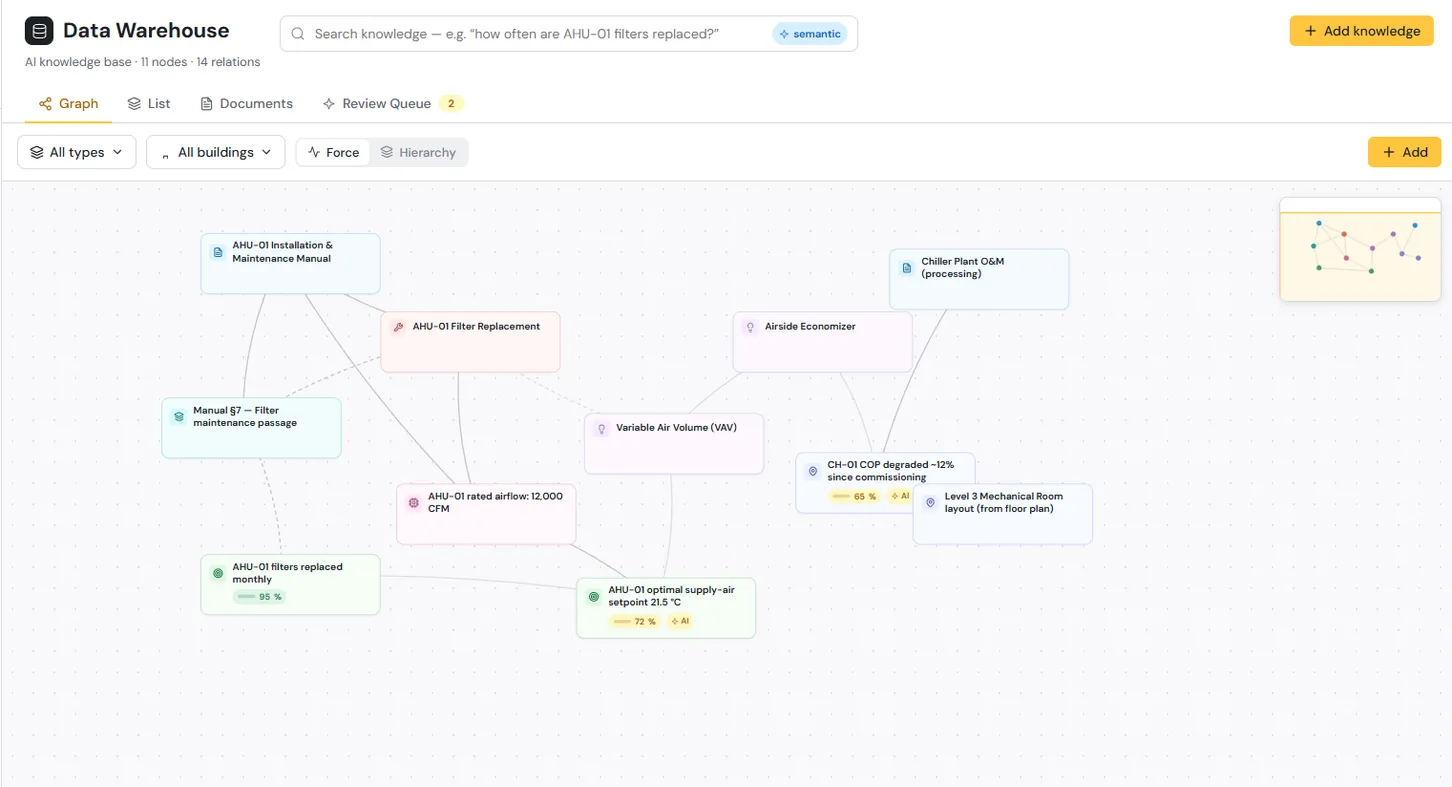Open the All buildings dropdown

click(216, 152)
